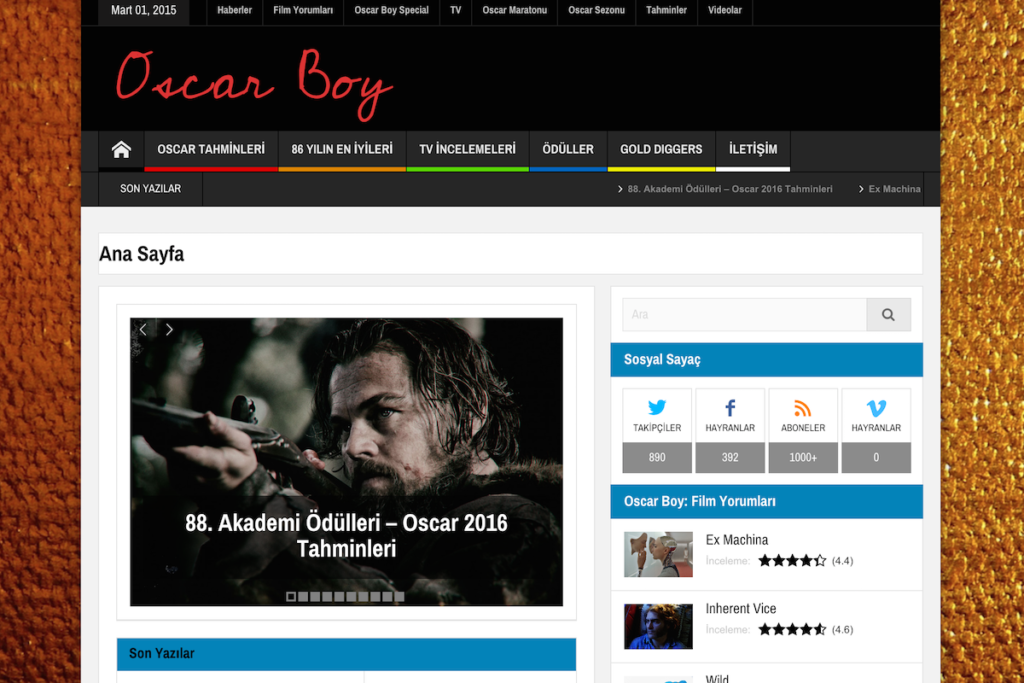Open OSCAR TAHMİNLERİ navigation tab
Viewport: 1024px width, 683px height.
tap(211, 150)
